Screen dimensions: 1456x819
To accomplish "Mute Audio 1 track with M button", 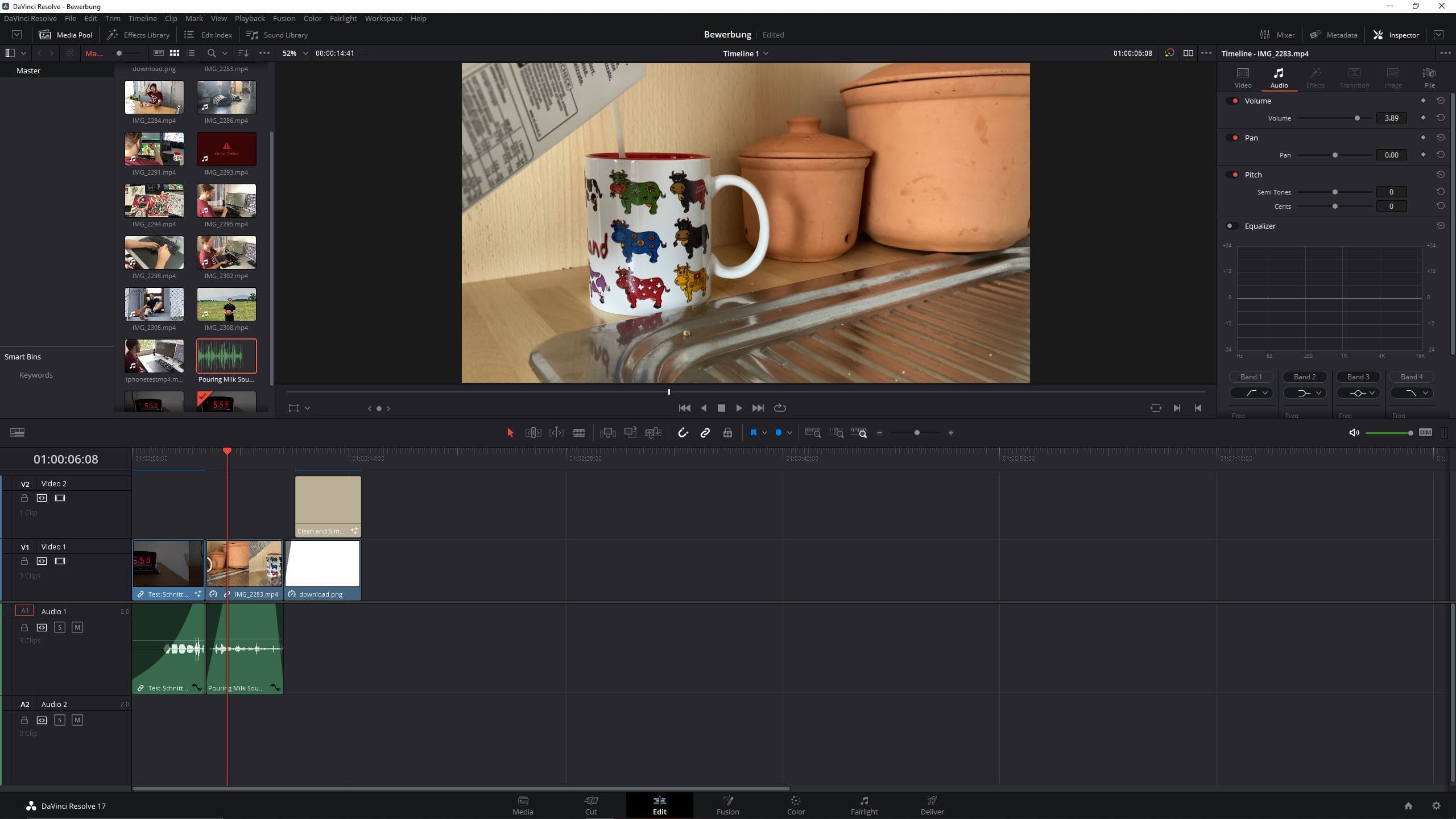I will click(77, 627).
